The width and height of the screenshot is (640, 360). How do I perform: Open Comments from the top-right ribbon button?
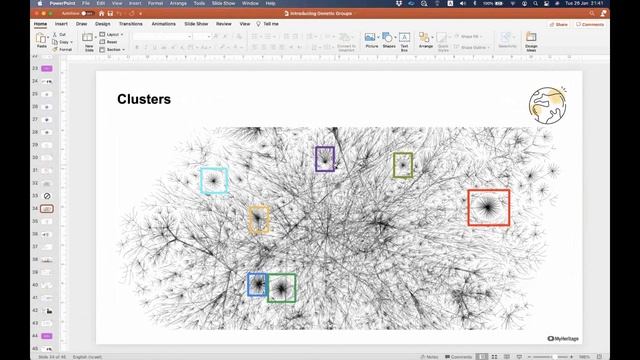click(590, 24)
